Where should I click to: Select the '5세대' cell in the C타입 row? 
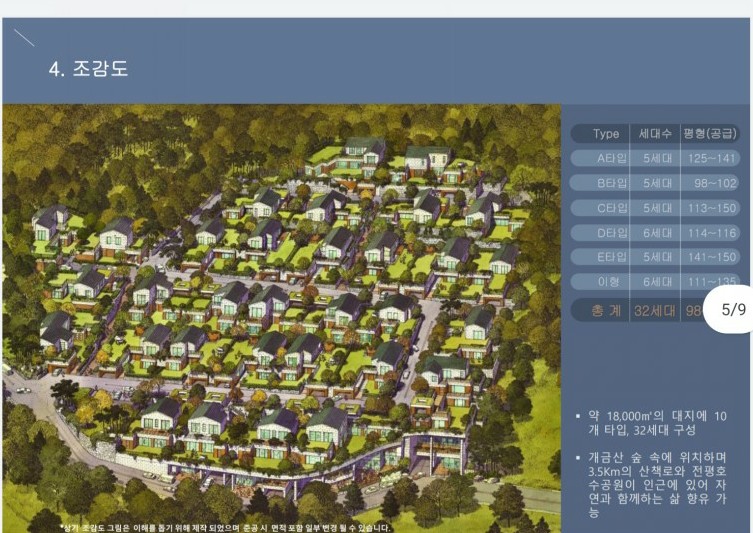click(x=657, y=208)
